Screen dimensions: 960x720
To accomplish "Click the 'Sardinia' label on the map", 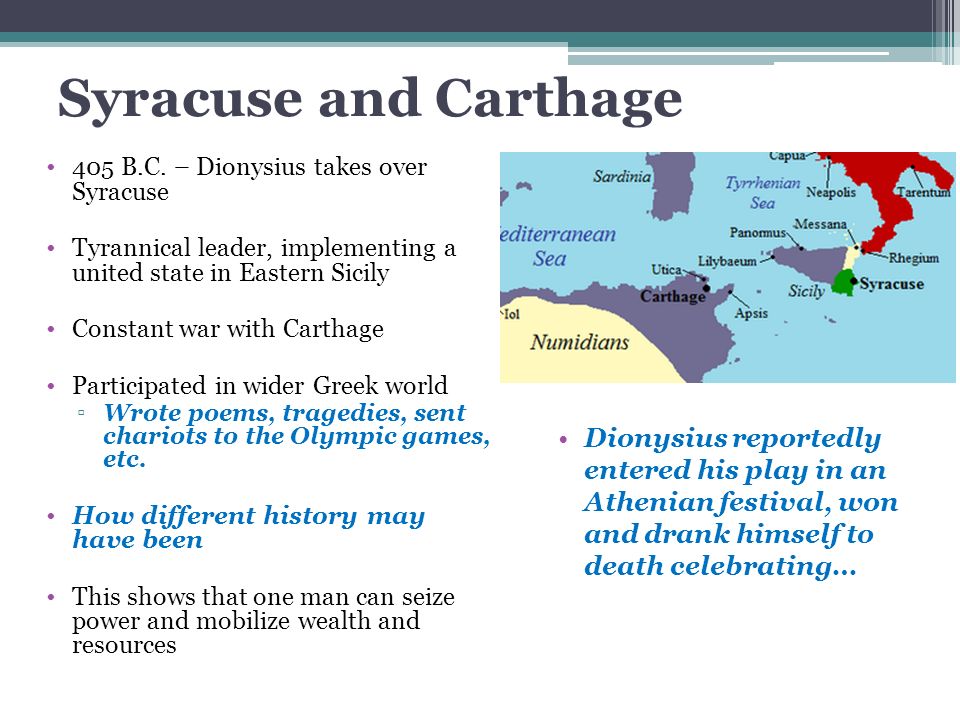I will click(x=621, y=176).
